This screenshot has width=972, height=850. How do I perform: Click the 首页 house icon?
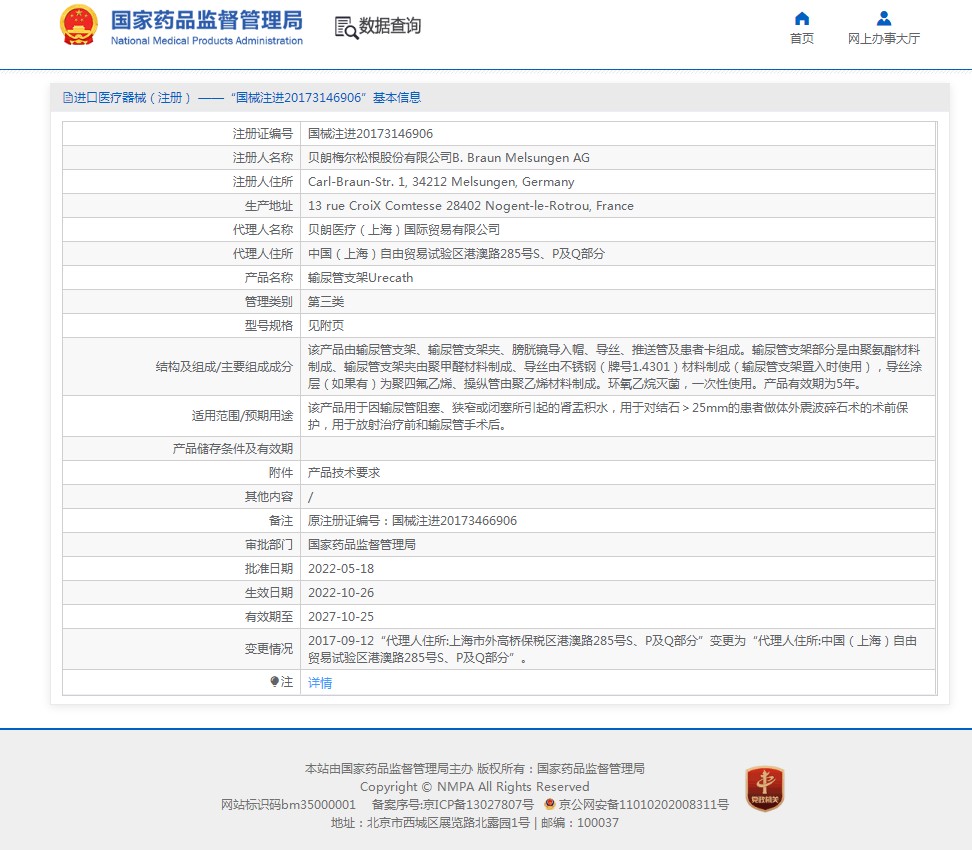(x=801, y=18)
